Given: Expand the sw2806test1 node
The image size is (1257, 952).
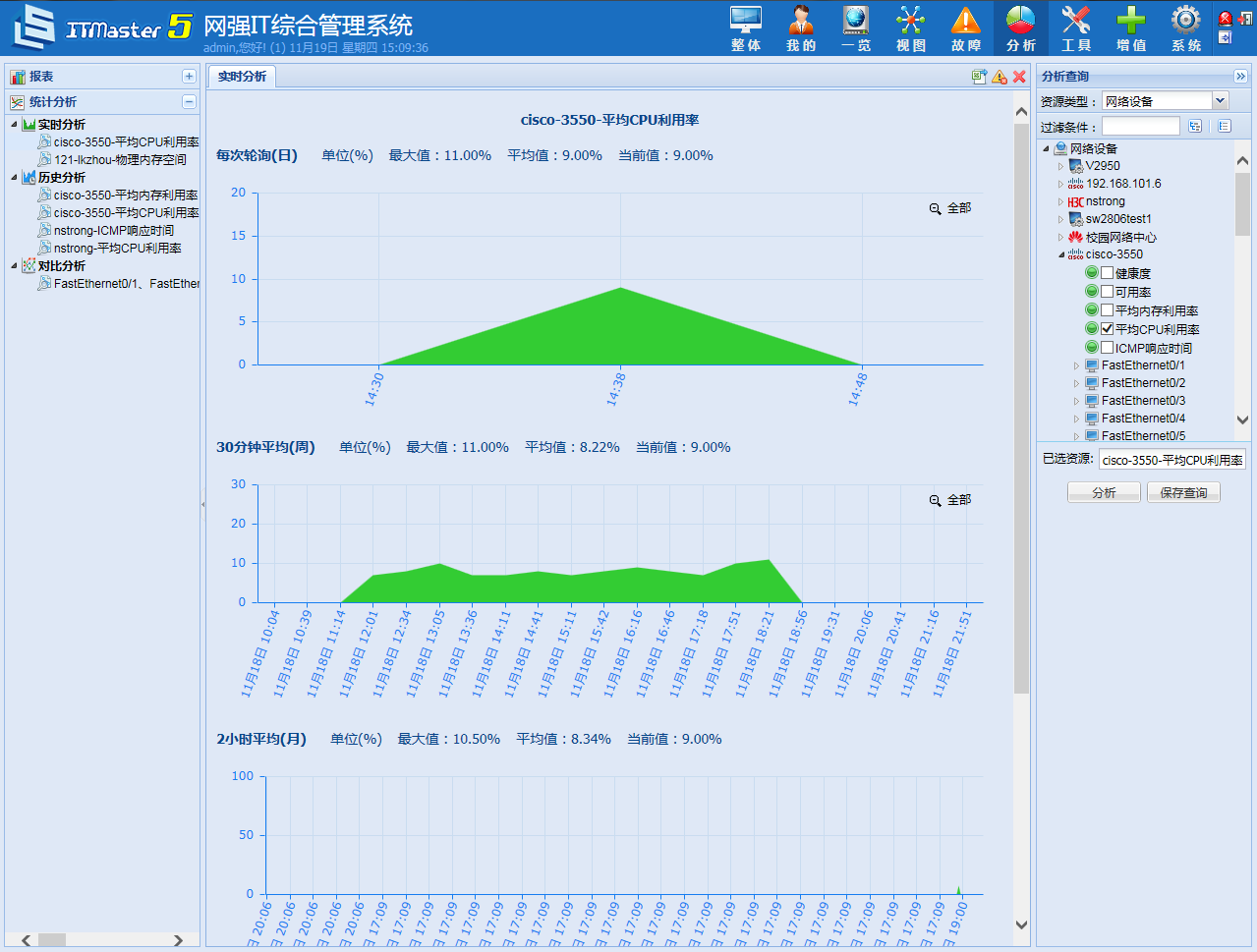Looking at the screenshot, I should [1061, 219].
